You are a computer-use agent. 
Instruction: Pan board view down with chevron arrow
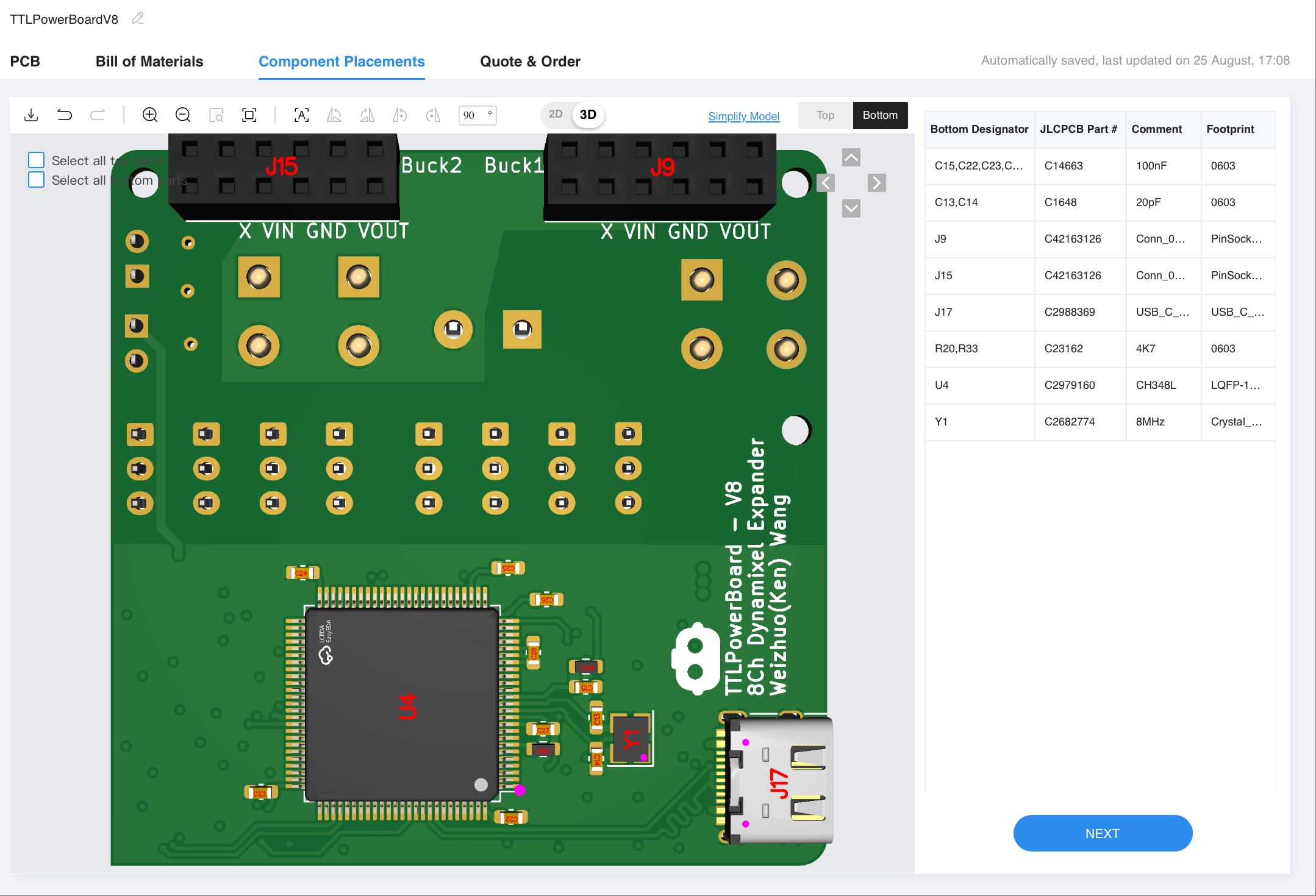point(851,208)
